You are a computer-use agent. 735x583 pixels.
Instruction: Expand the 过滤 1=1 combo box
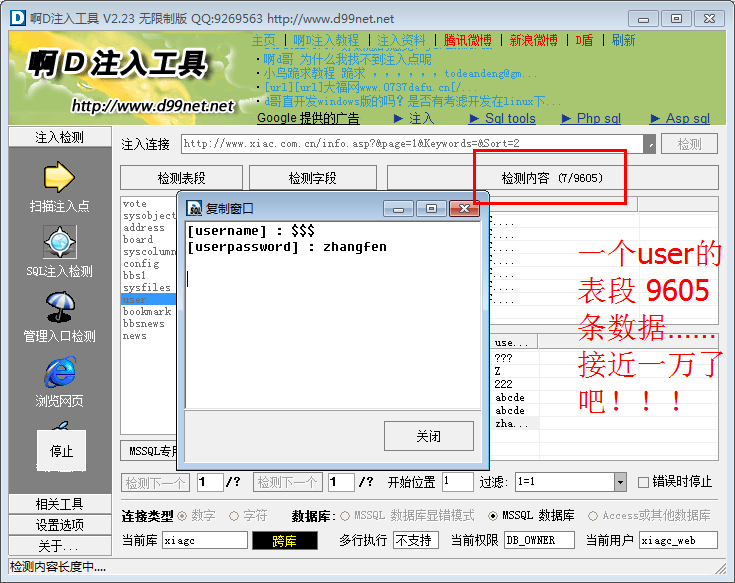coord(620,482)
